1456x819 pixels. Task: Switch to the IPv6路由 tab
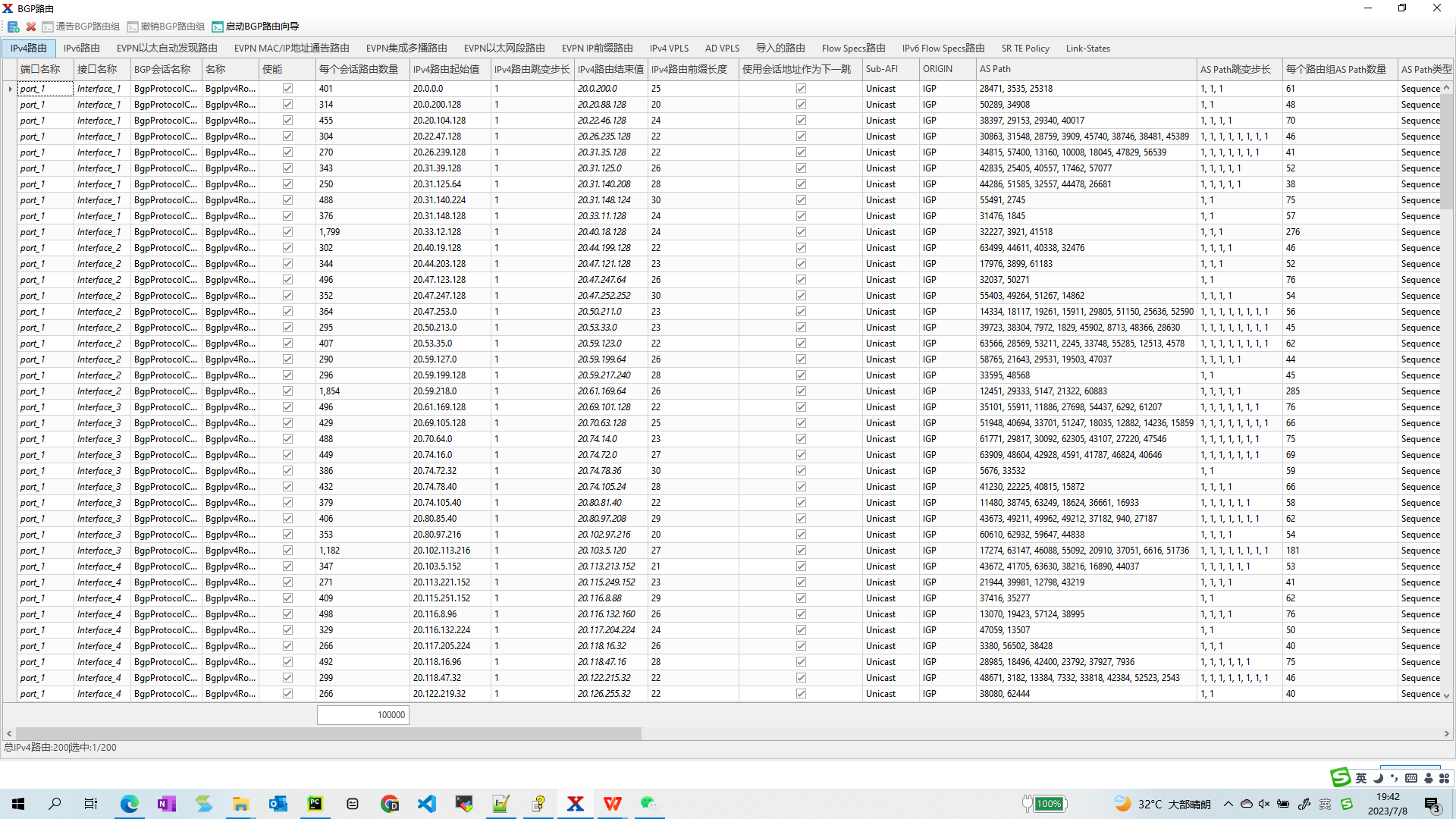[81, 48]
